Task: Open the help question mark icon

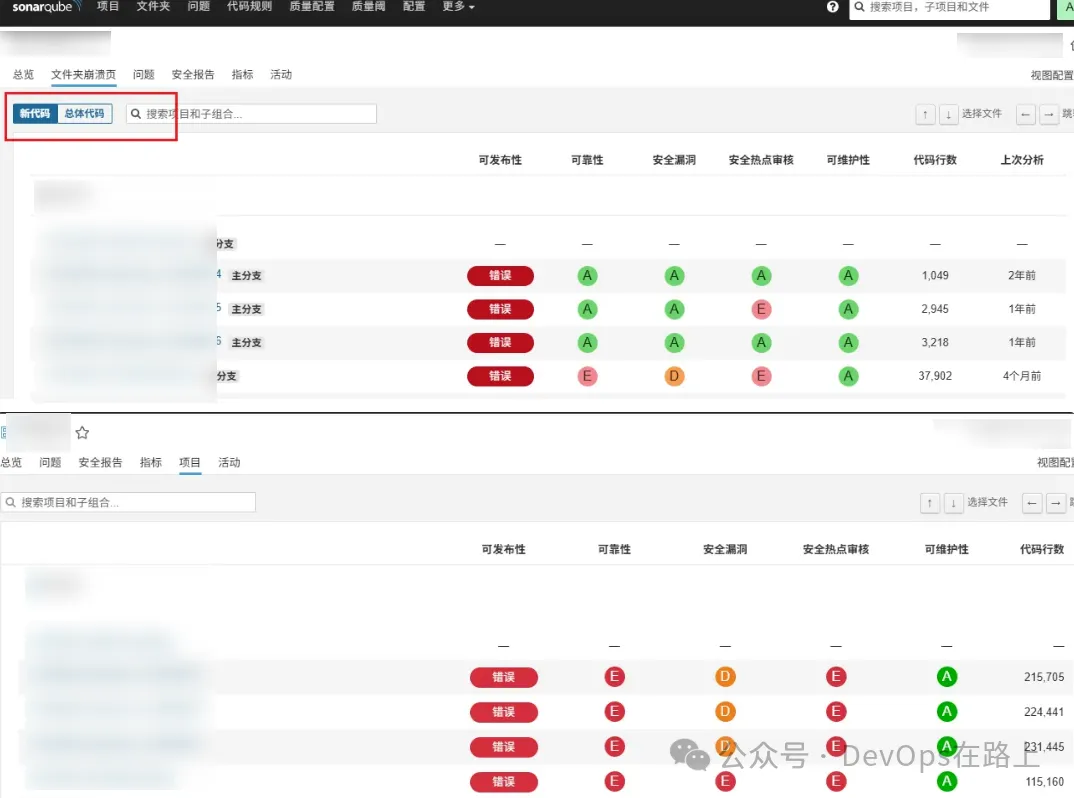Action: click(x=832, y=7)
